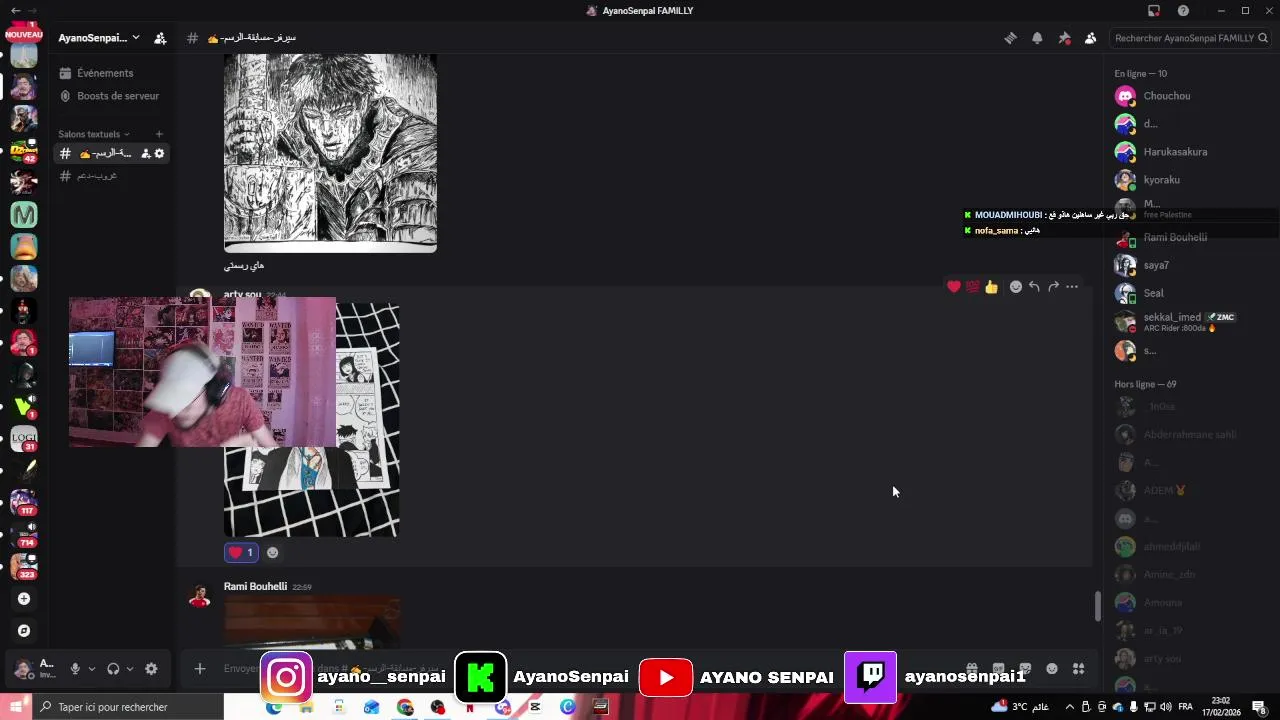Open Boosts de serveur
The image size is (1280, 720).
113,96
